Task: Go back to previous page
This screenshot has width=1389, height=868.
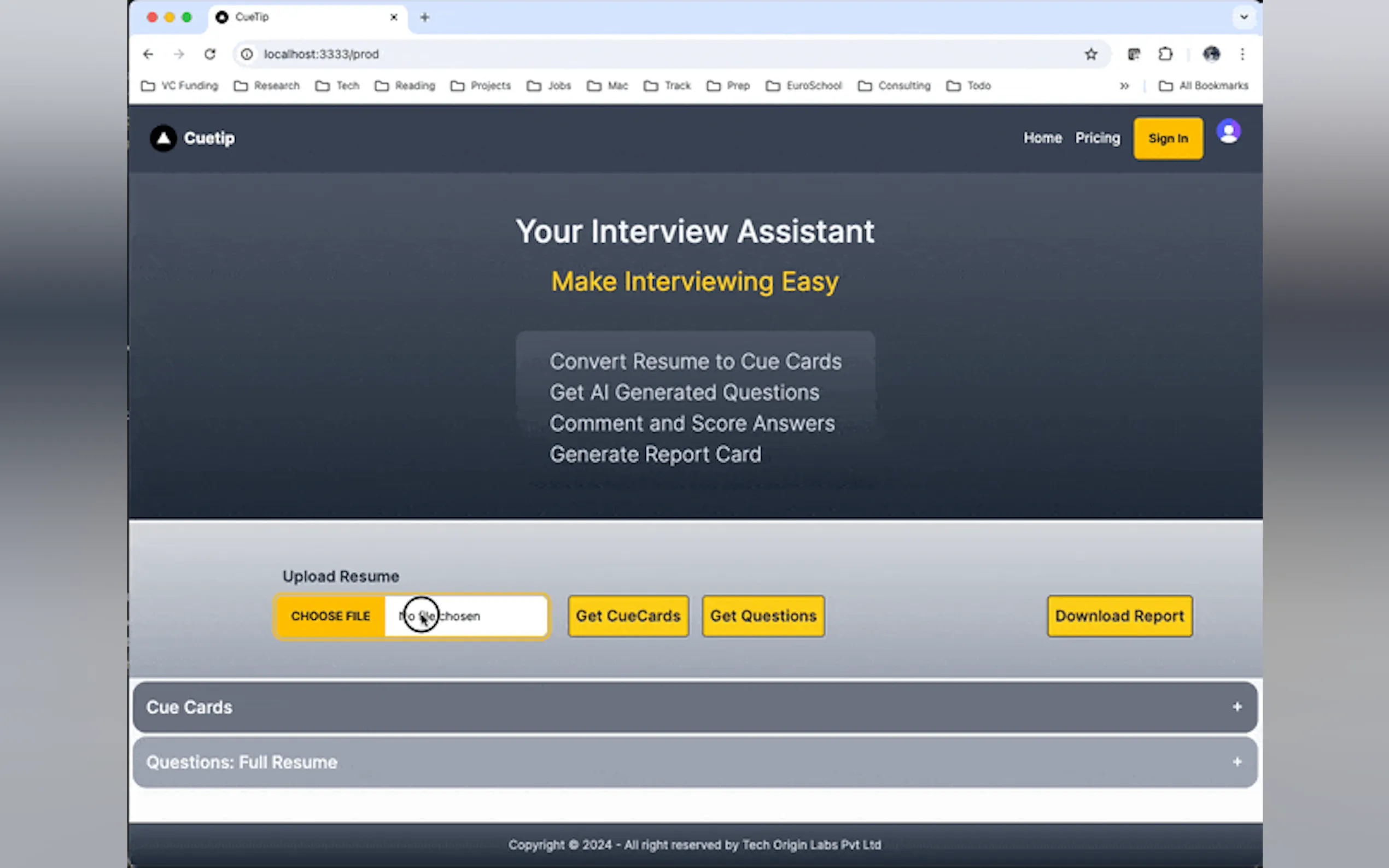Action: click(x=148, y=54)
